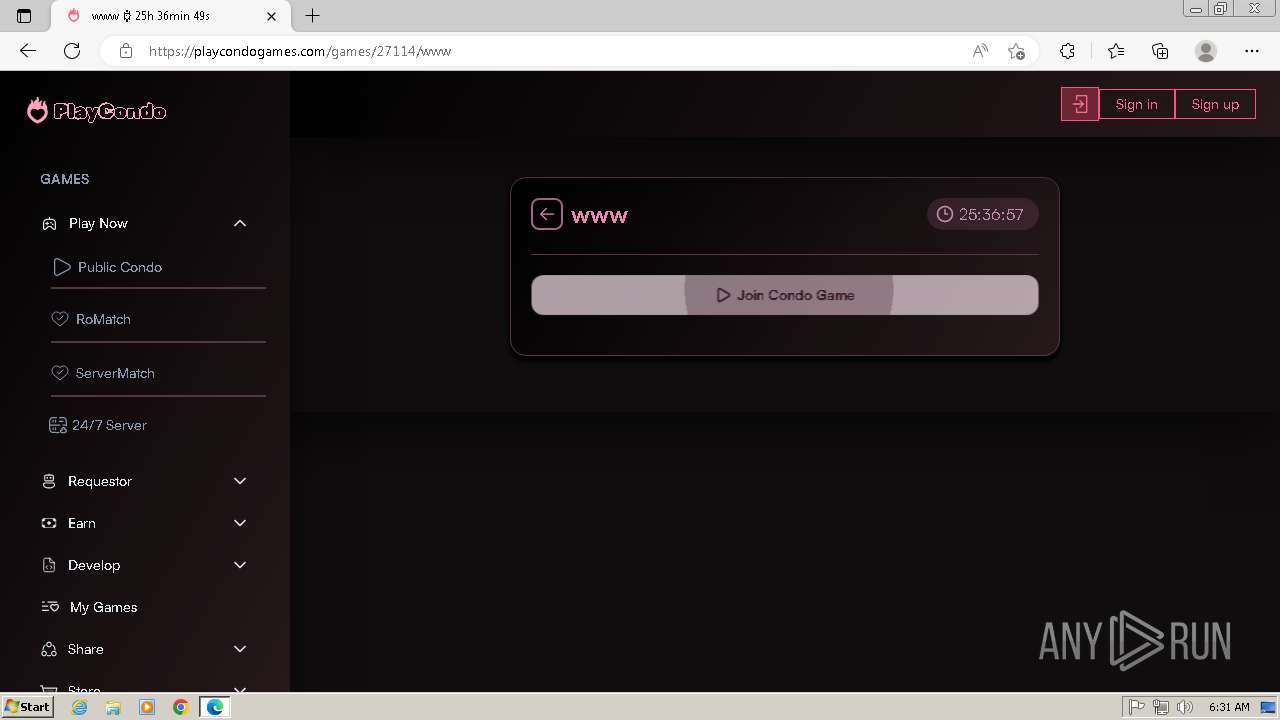Screen dimensions: 1280x720
Task: Open browser collections icon
Action: (1160, 51)
